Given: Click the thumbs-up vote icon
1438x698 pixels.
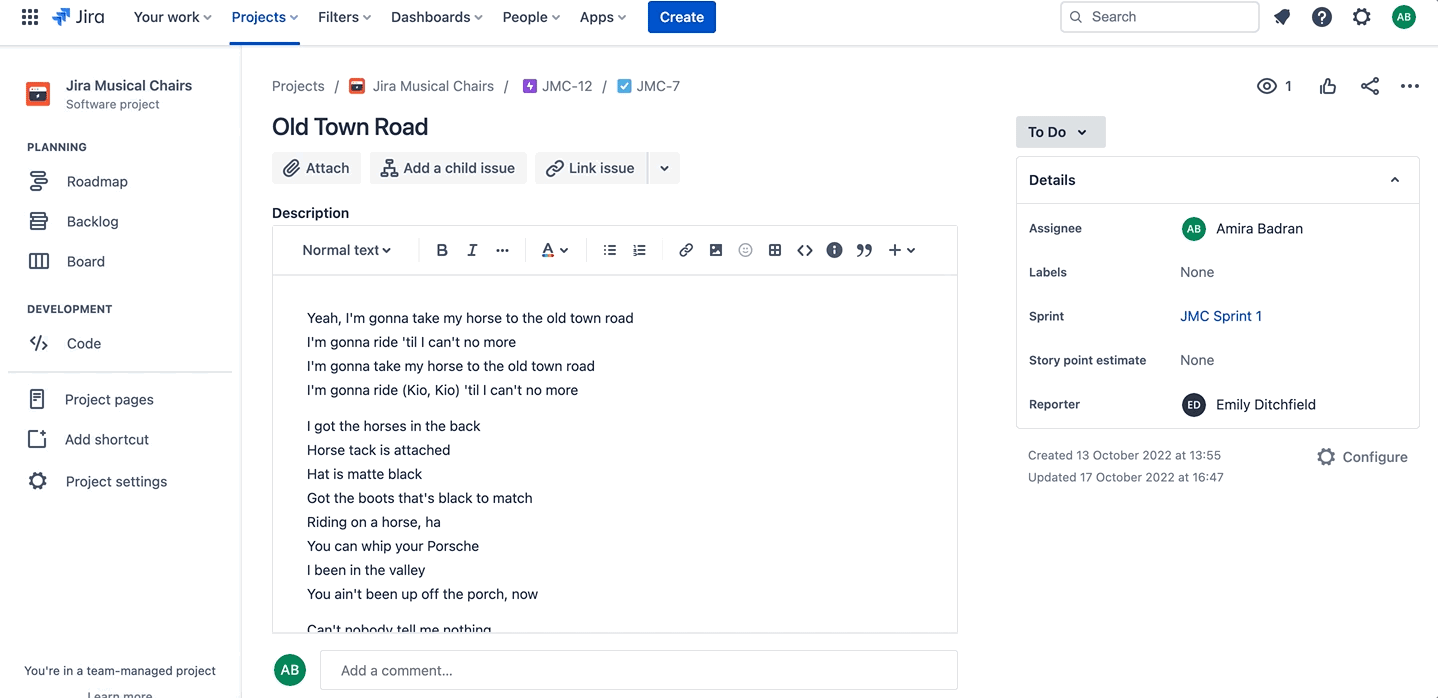Looking at the screenshot, I should pyautogui.click(x=1328, y=86).
